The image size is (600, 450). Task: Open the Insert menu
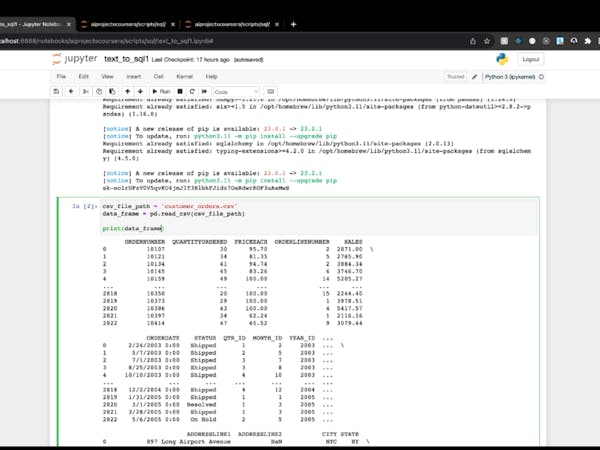(134, 77)
